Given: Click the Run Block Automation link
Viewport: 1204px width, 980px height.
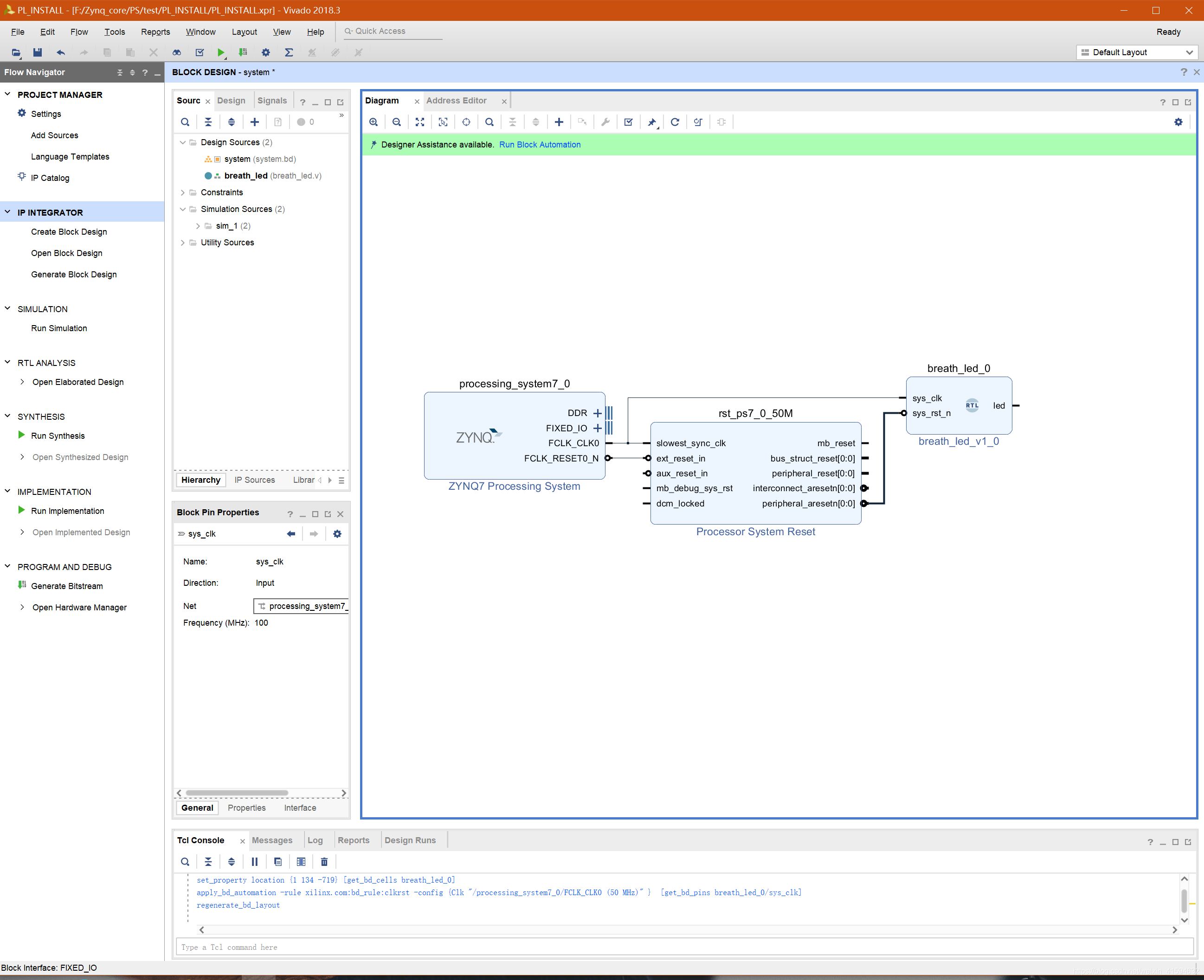Looking at the screenshot, I should click(x=539, y=145).
